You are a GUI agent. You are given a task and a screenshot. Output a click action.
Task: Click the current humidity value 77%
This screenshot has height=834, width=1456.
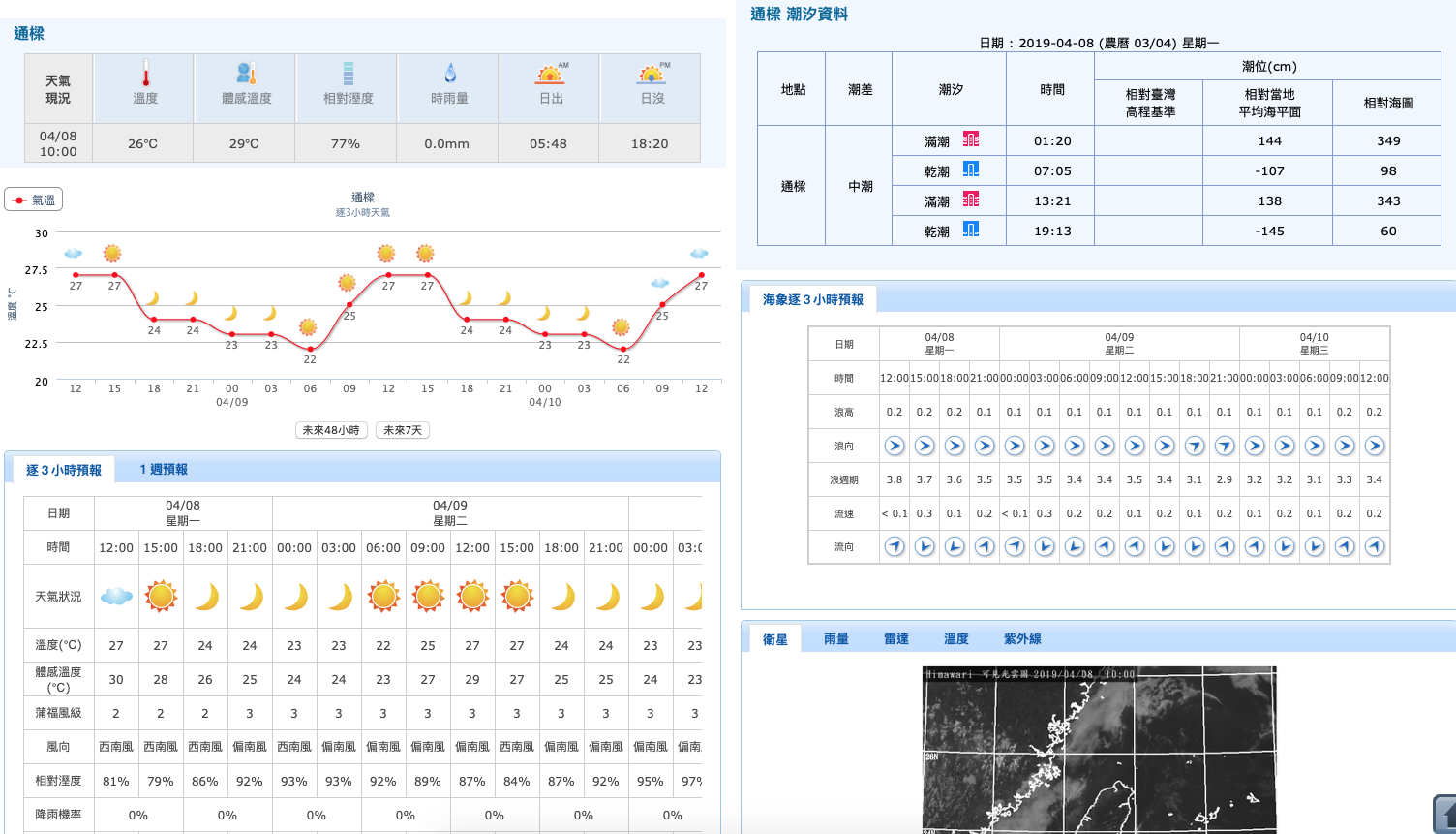click(x=346, y=143)
